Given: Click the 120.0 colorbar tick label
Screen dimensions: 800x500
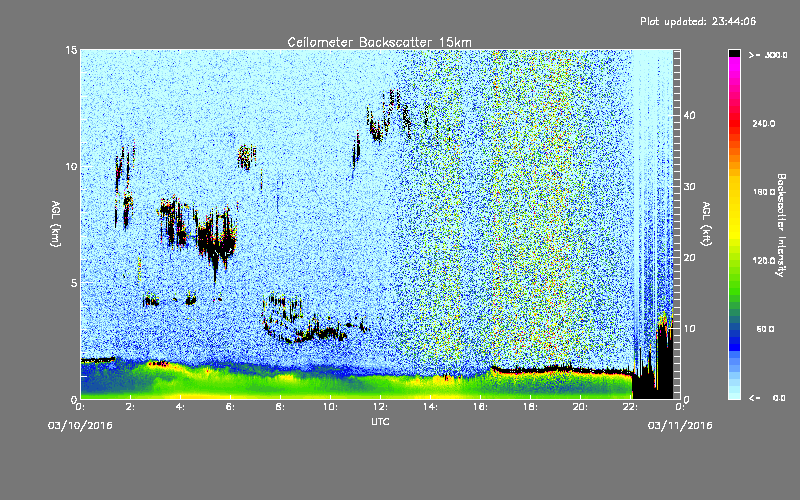Looking at the screenshot, I should click(x=764, y=260).
